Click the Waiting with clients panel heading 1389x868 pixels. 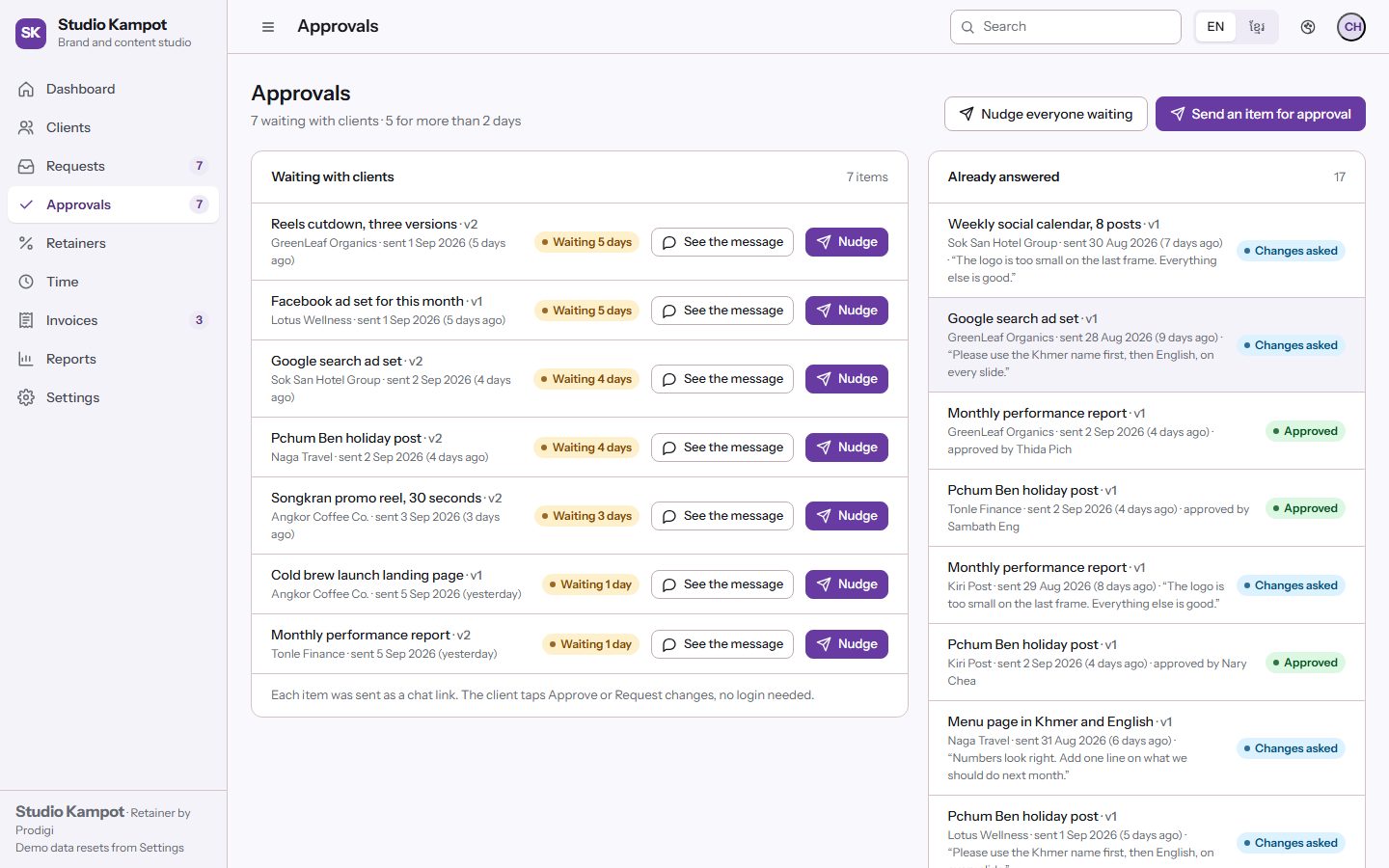pos(333,176)
